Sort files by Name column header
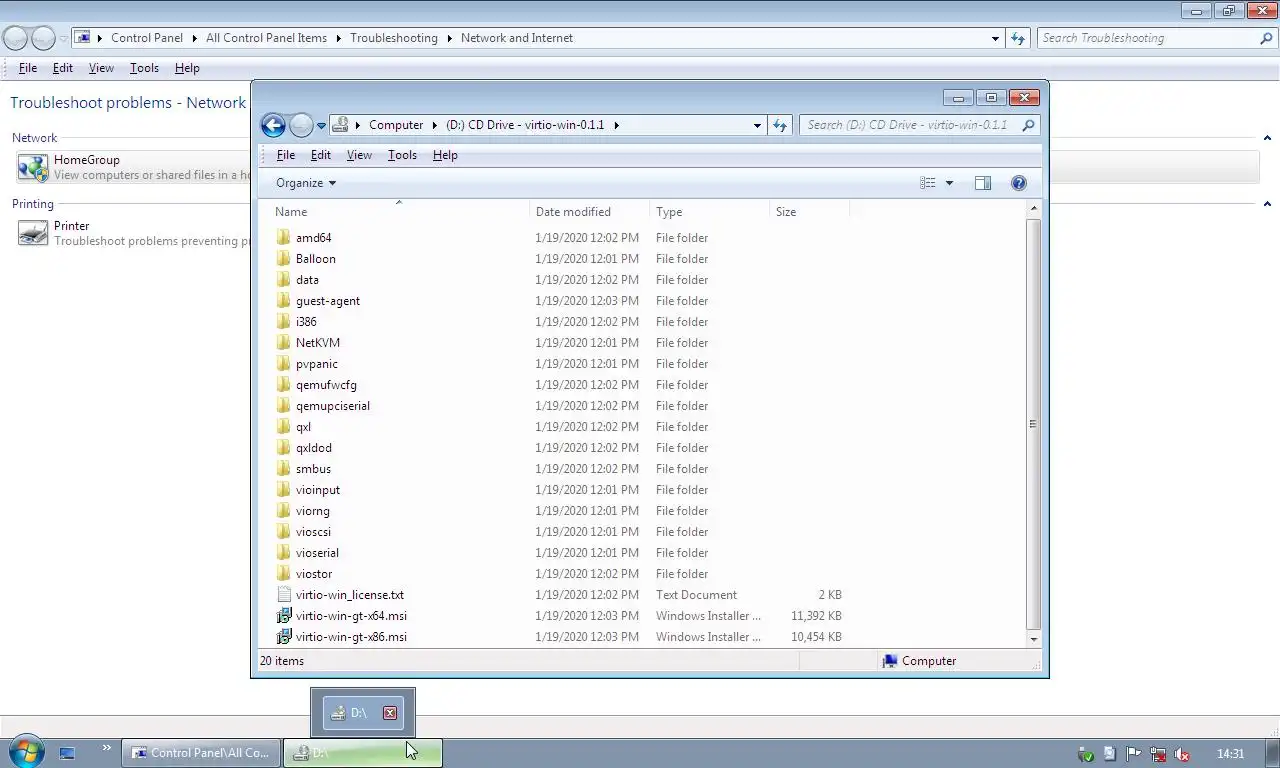1280x768 pixels. click(399, 212)
